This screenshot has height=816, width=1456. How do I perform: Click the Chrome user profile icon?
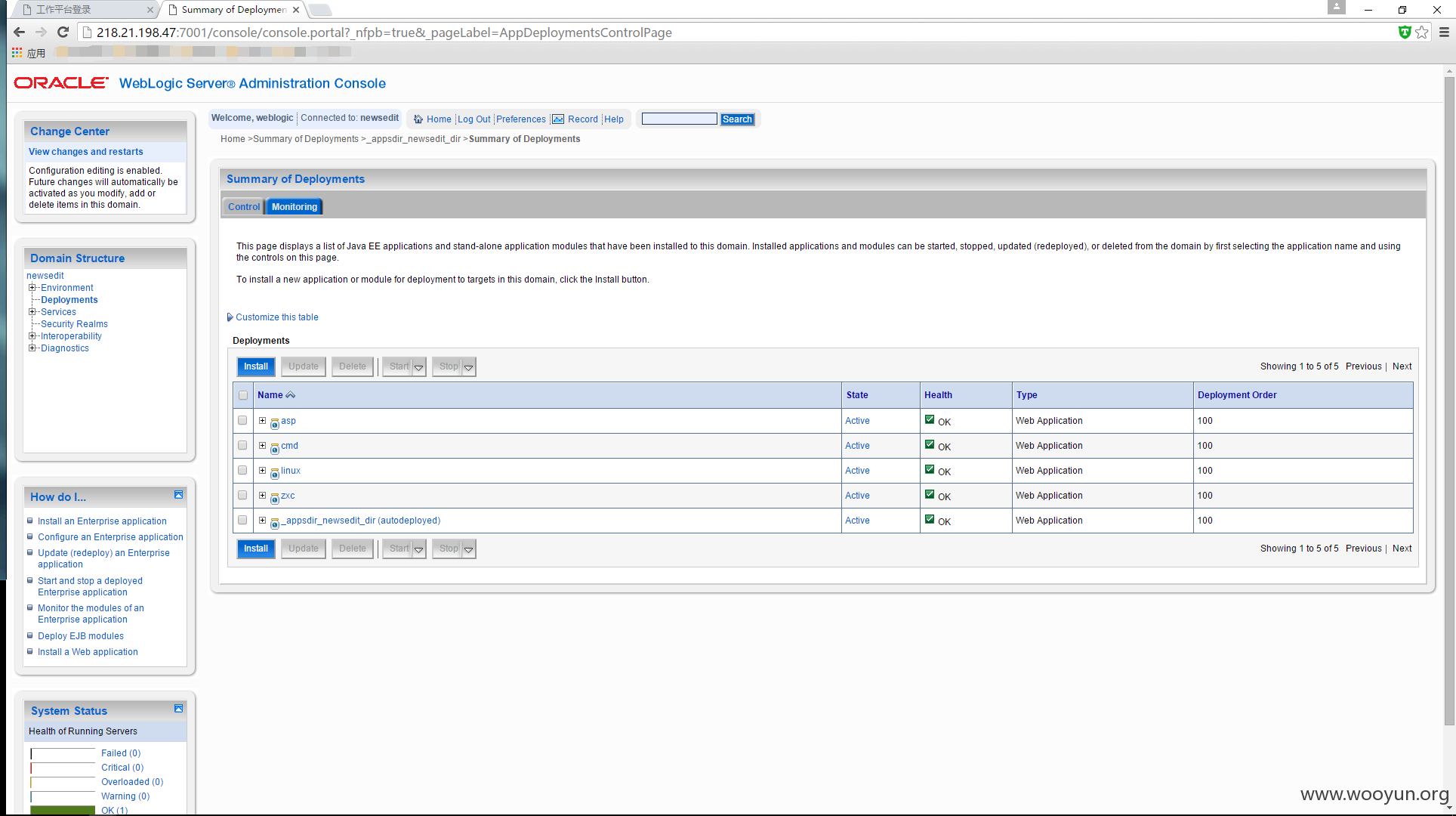pos(1337,7)
